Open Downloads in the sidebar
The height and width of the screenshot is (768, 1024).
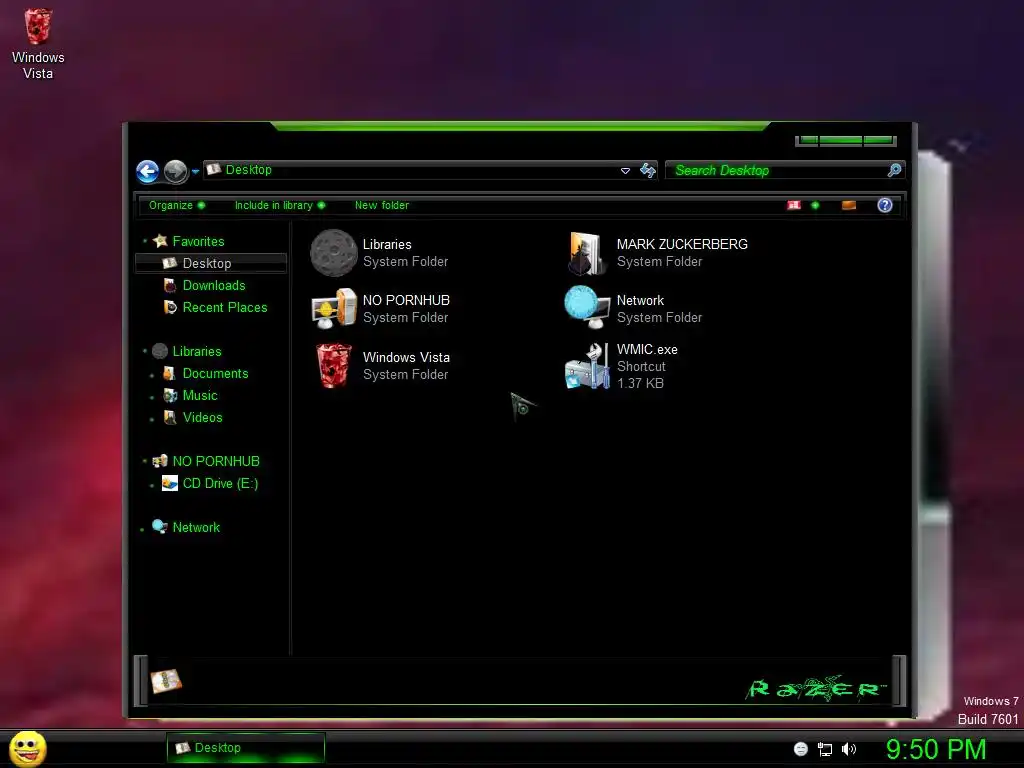click(214, 285)
